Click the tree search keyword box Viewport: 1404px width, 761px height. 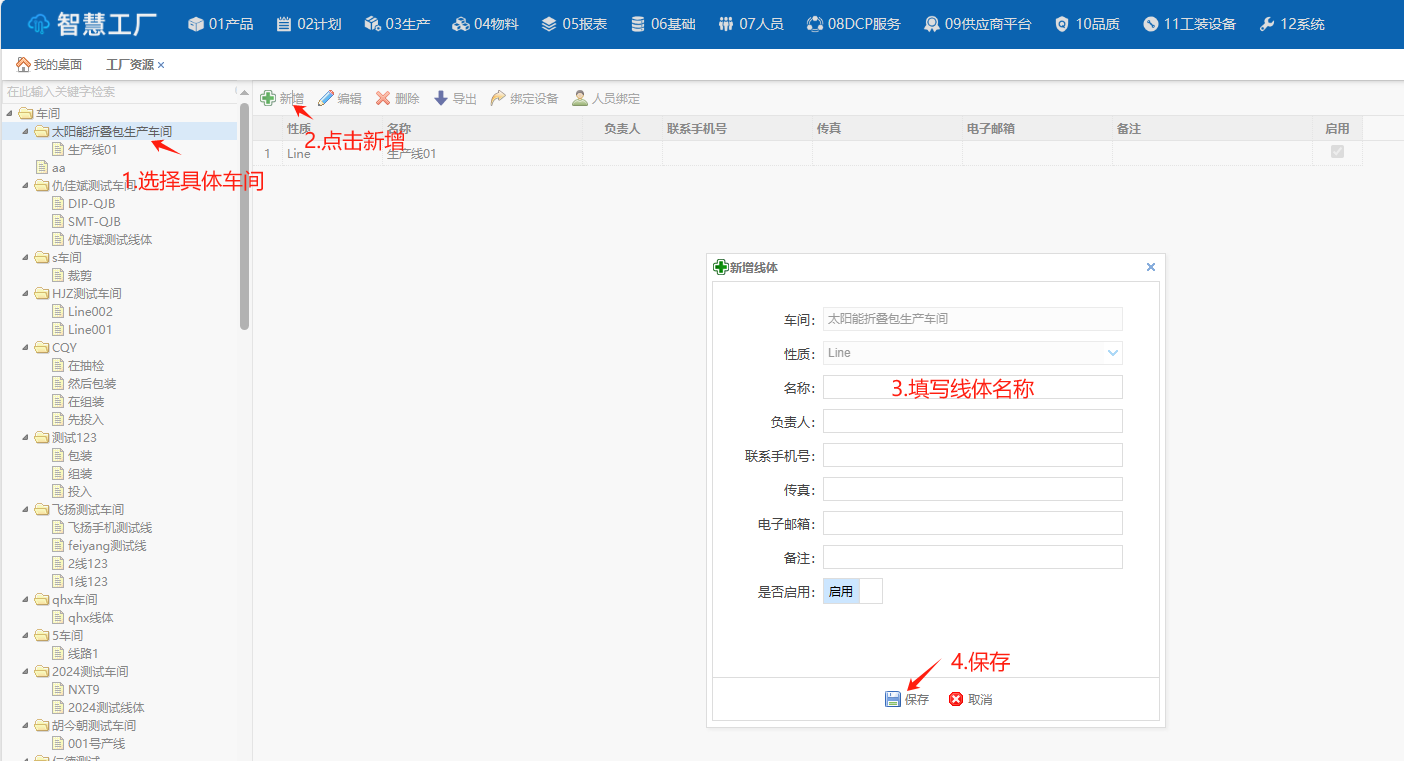(x=118, y=91)
